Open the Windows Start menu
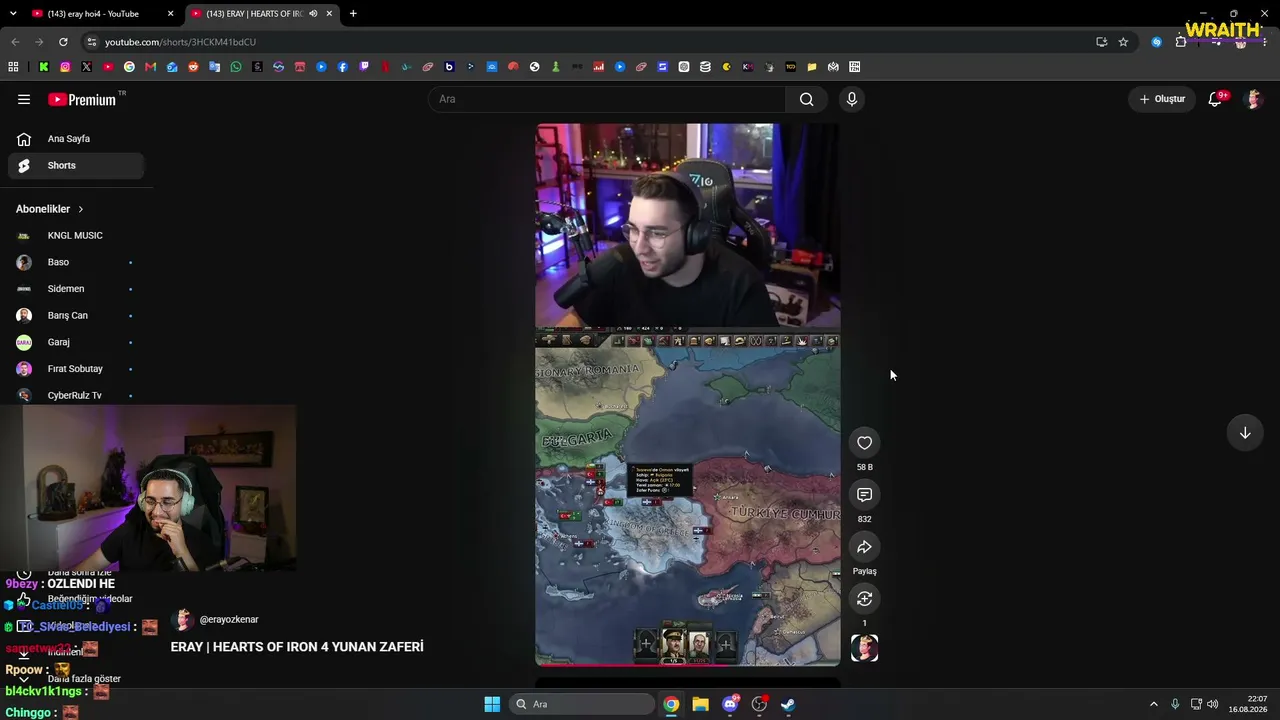Viewport: 1280px width, 720px height. pos(492,704)
